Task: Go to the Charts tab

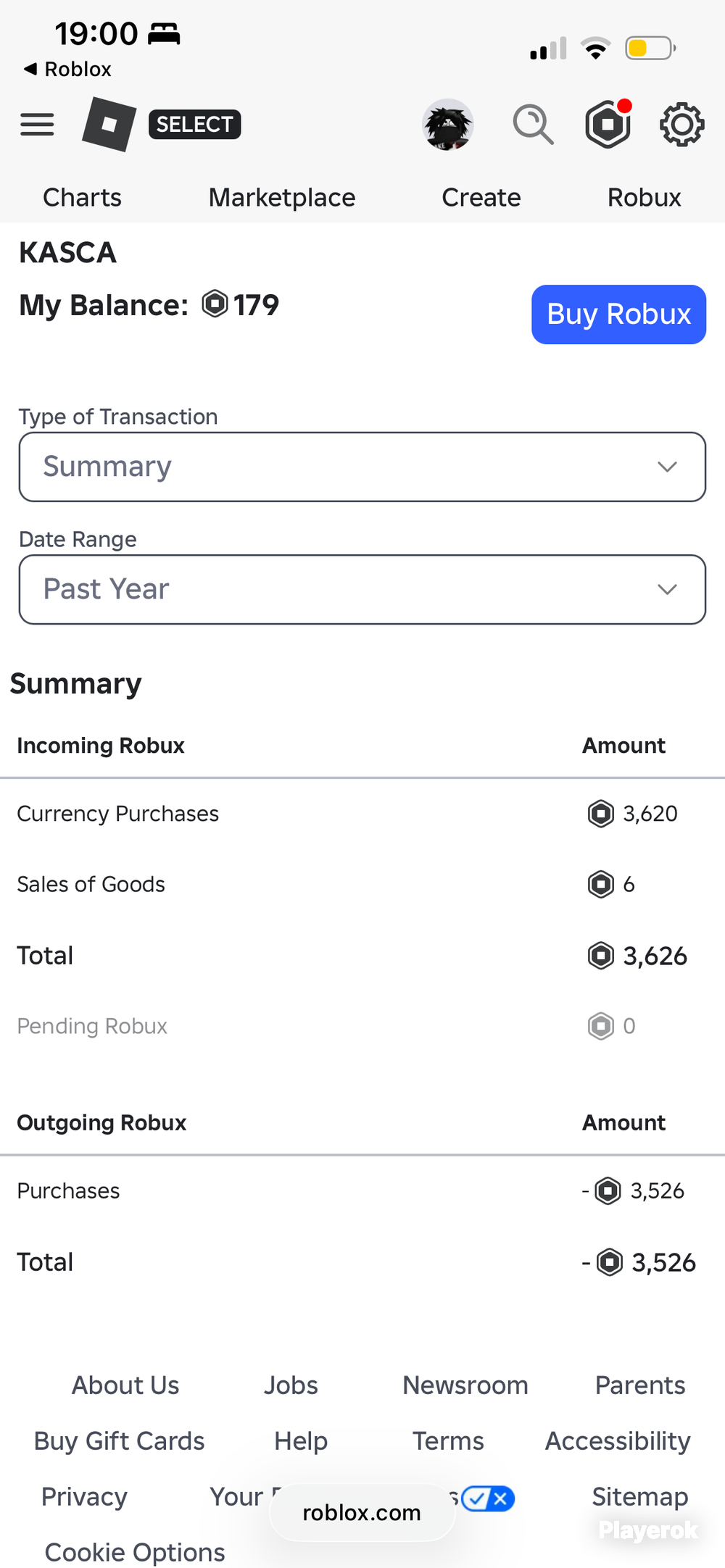Action: (82, 197)
